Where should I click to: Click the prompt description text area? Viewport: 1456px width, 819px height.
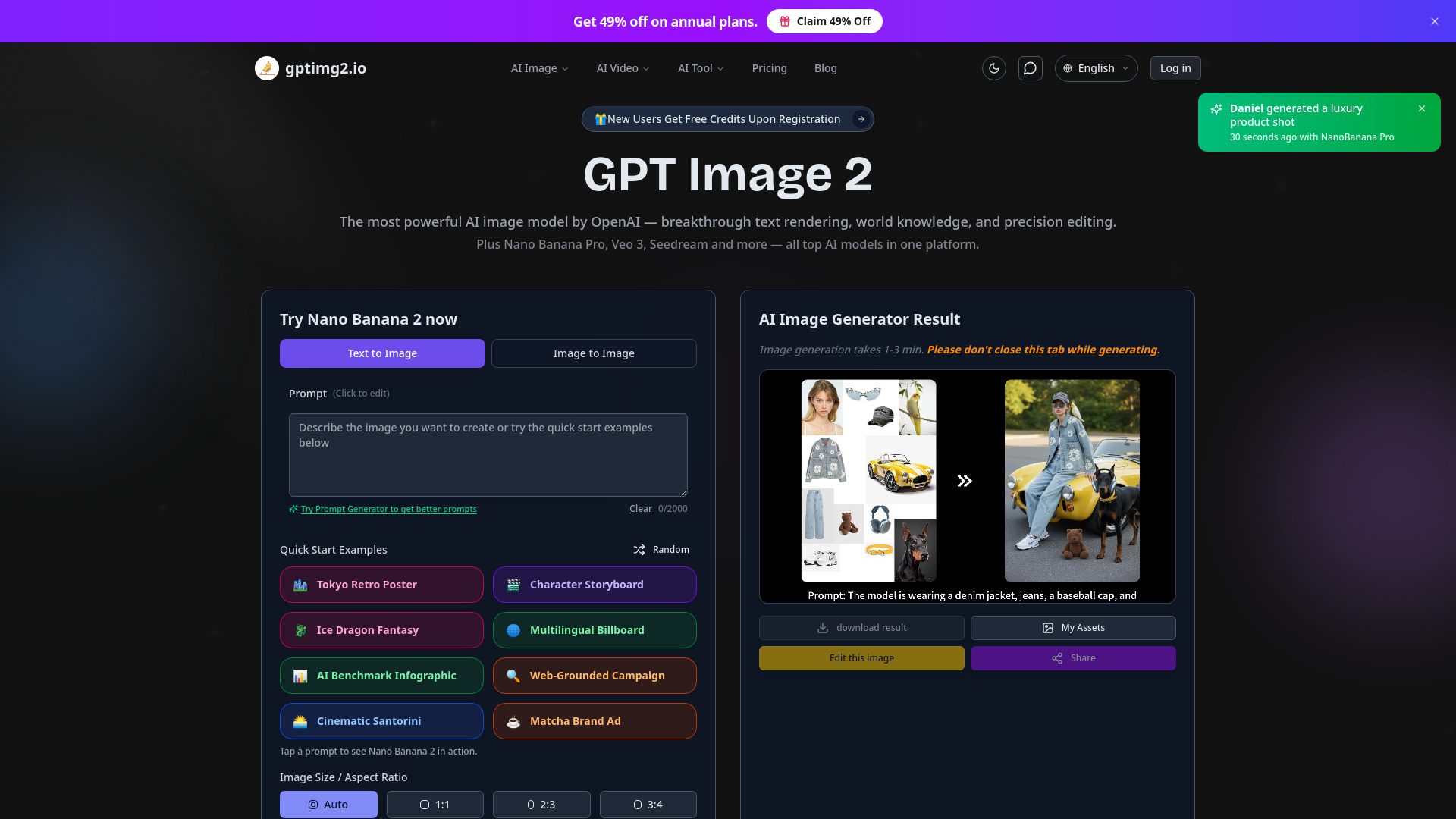488,454
